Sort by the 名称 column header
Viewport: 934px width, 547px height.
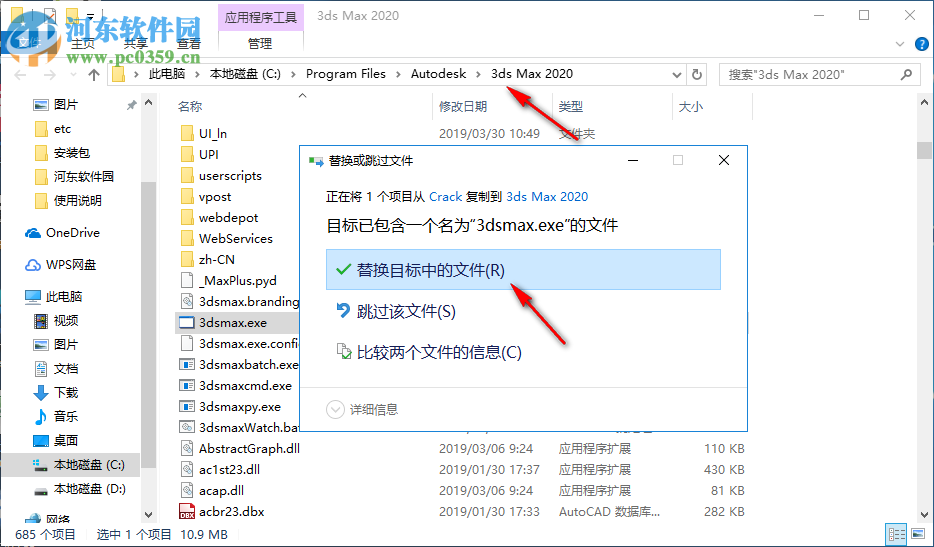[190, 107]
